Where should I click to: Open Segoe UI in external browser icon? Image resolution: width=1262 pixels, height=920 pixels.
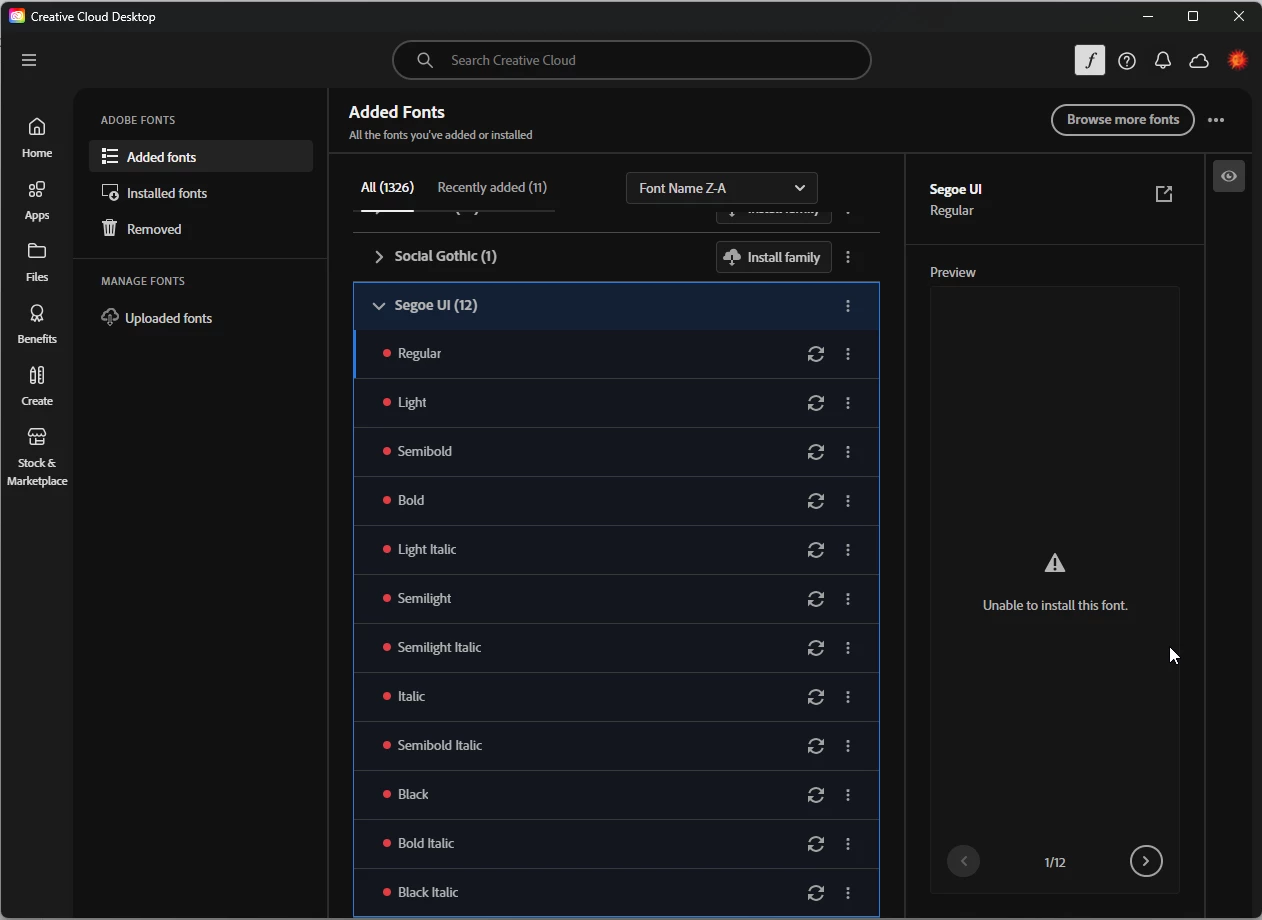click(x=1164, y=194)
